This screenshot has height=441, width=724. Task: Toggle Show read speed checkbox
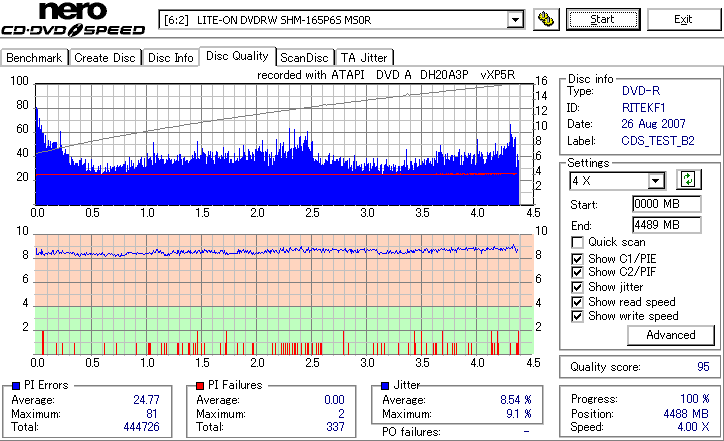pyautogui.click(x=577, y=302)
